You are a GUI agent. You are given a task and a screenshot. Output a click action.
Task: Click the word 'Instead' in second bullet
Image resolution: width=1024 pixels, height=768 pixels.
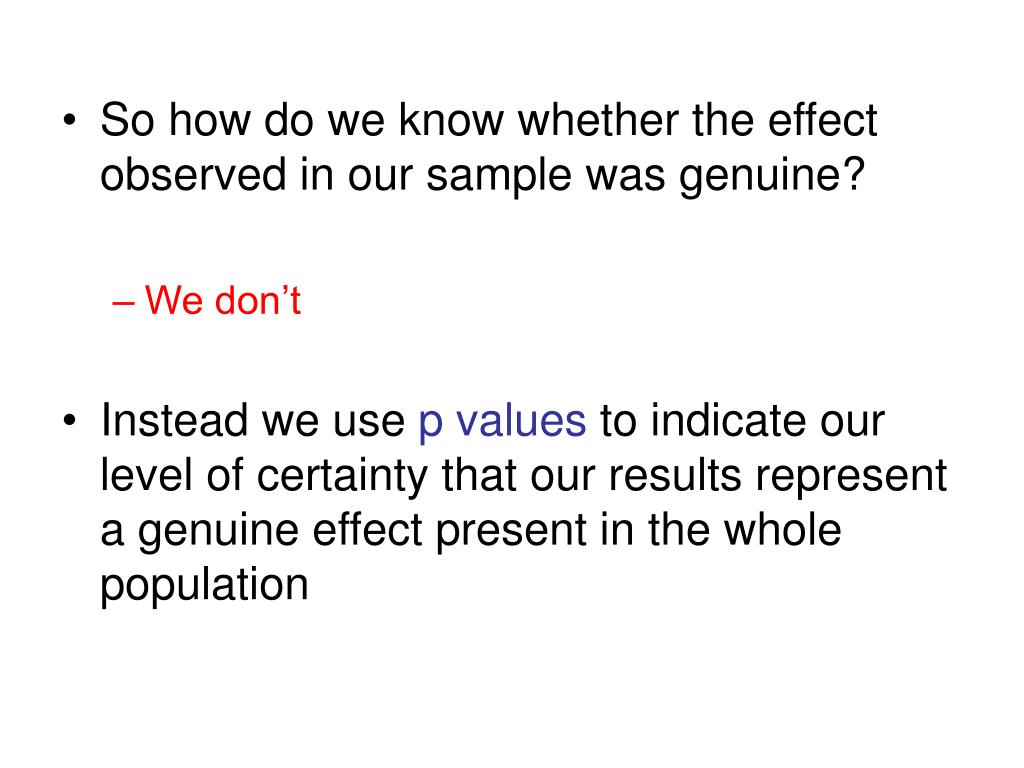tap(174, 420)
